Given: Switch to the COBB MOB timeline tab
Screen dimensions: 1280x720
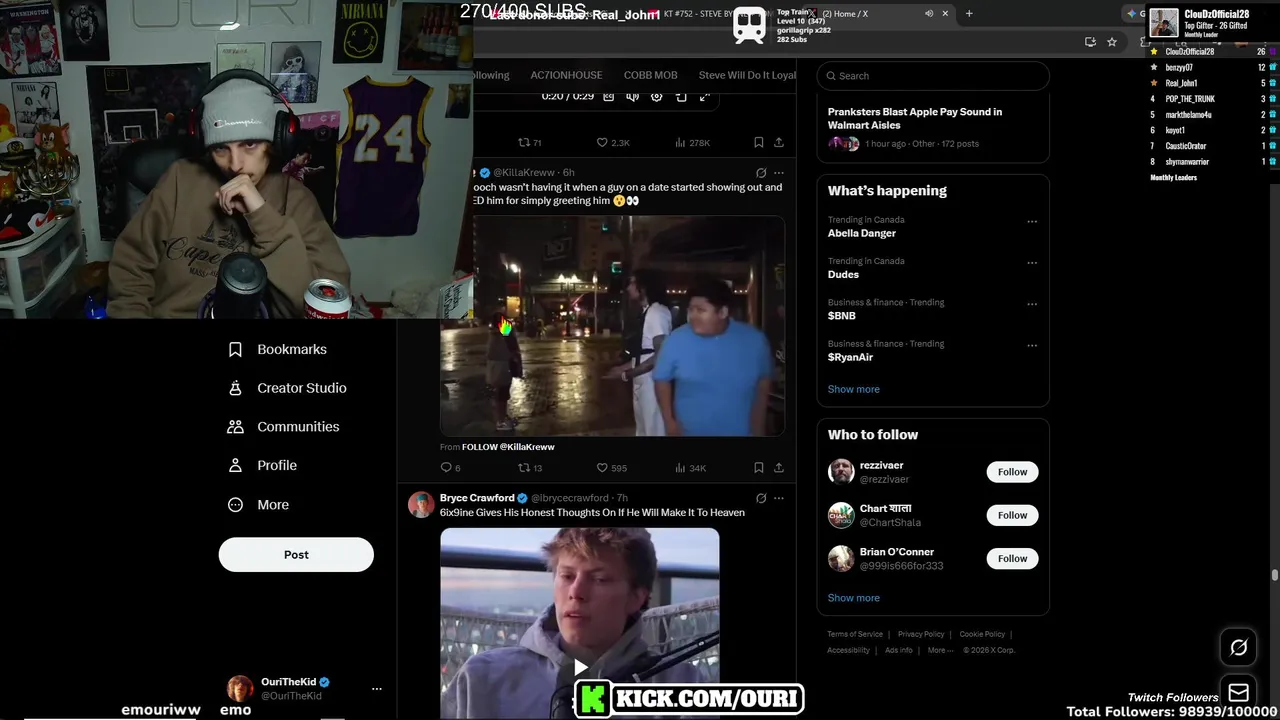Looking at the screenshot, I should (x=650, y=75).
